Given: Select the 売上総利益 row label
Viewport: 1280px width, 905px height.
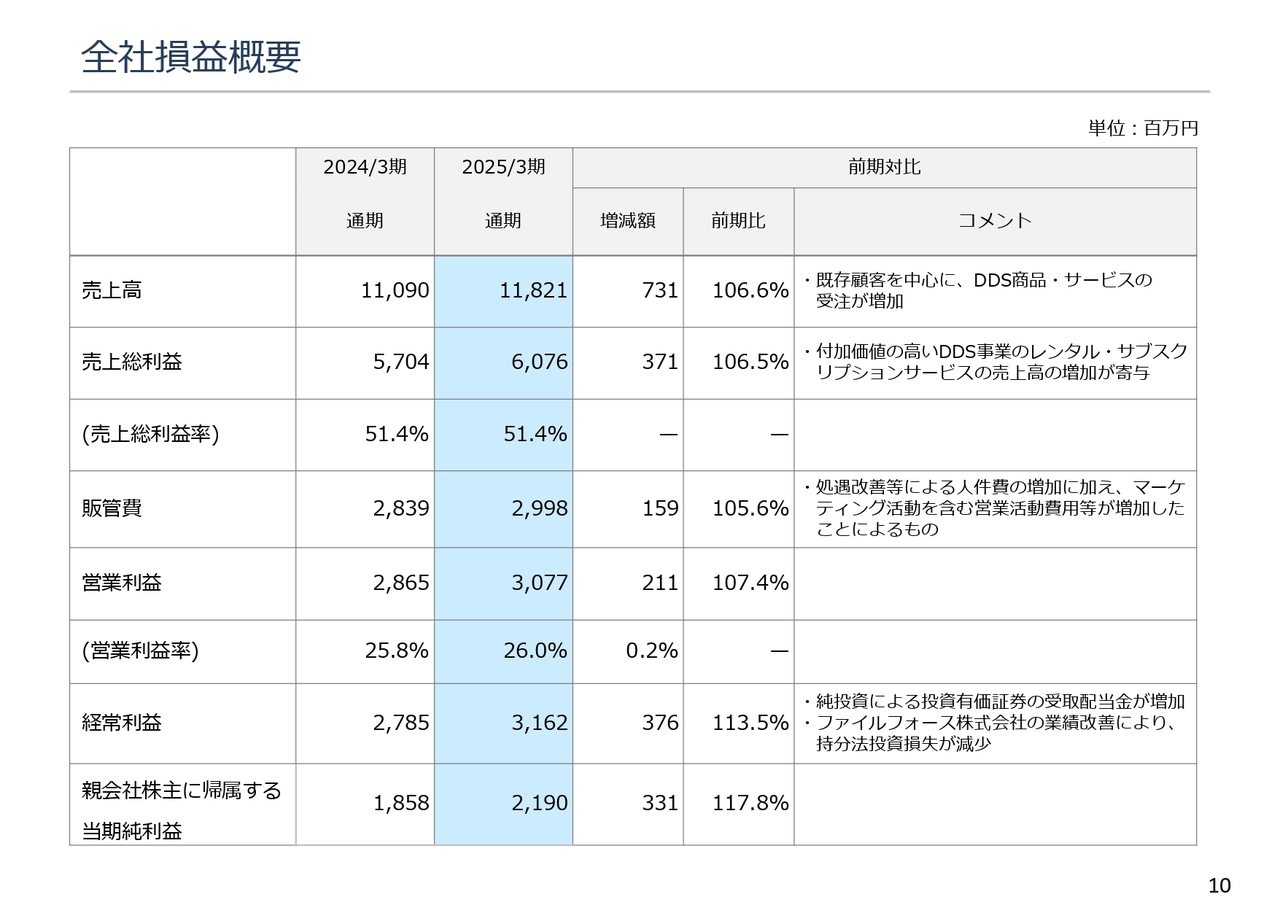Looking at the screenshot, I should (x=131, y=363).
